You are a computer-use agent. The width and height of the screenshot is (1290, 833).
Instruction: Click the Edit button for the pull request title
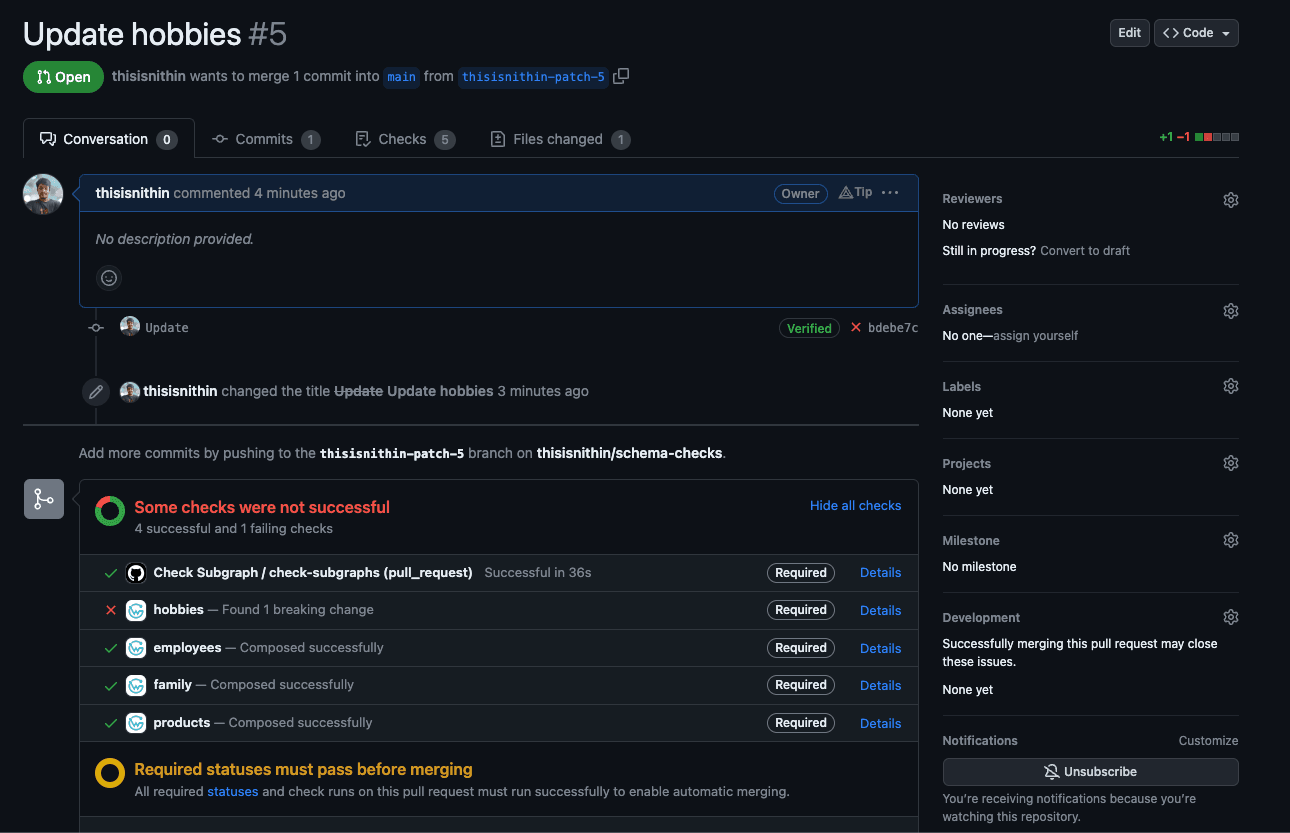click(x=1129, y=32)
